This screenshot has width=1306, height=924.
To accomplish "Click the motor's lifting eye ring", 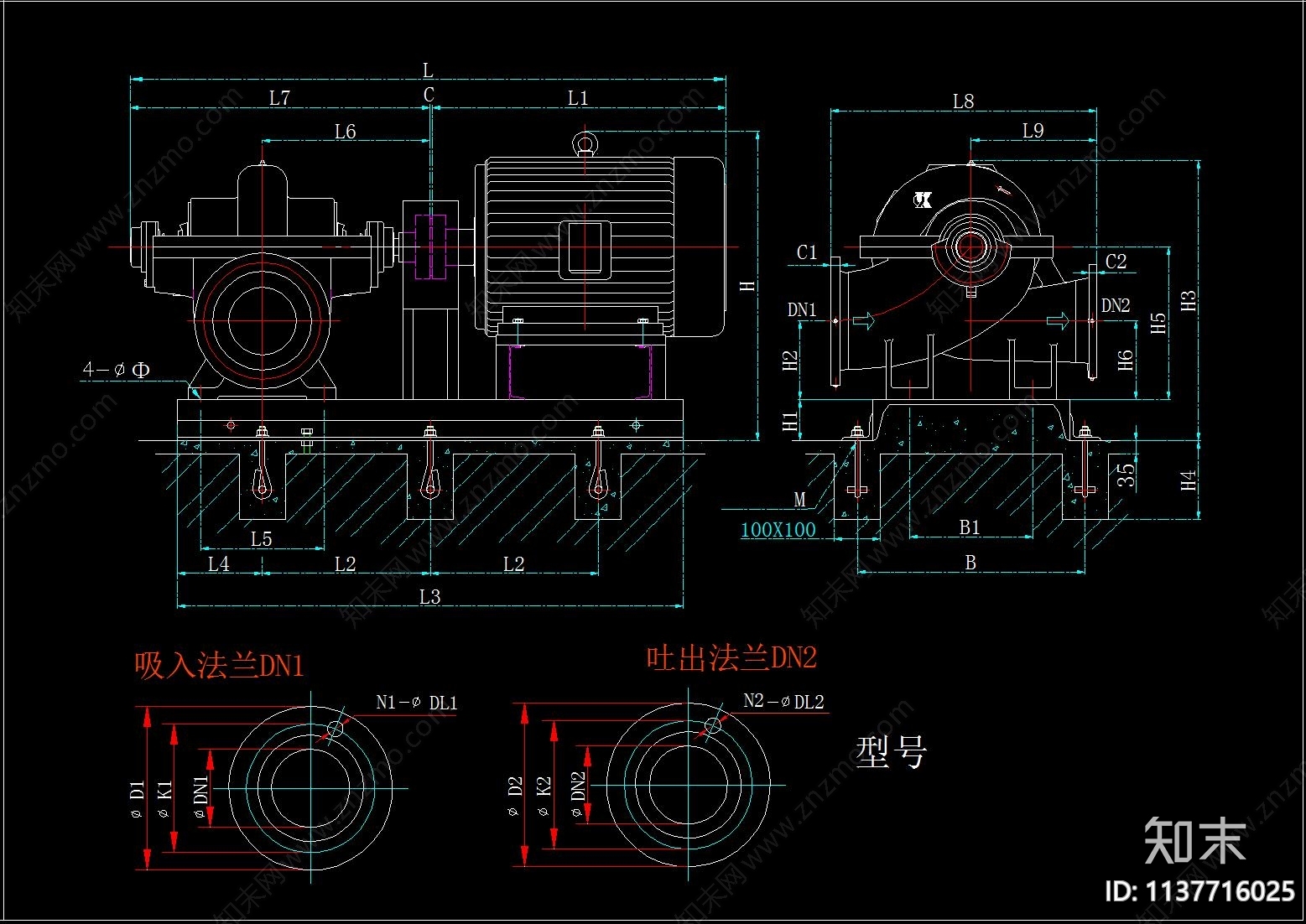I will [585, 144].
